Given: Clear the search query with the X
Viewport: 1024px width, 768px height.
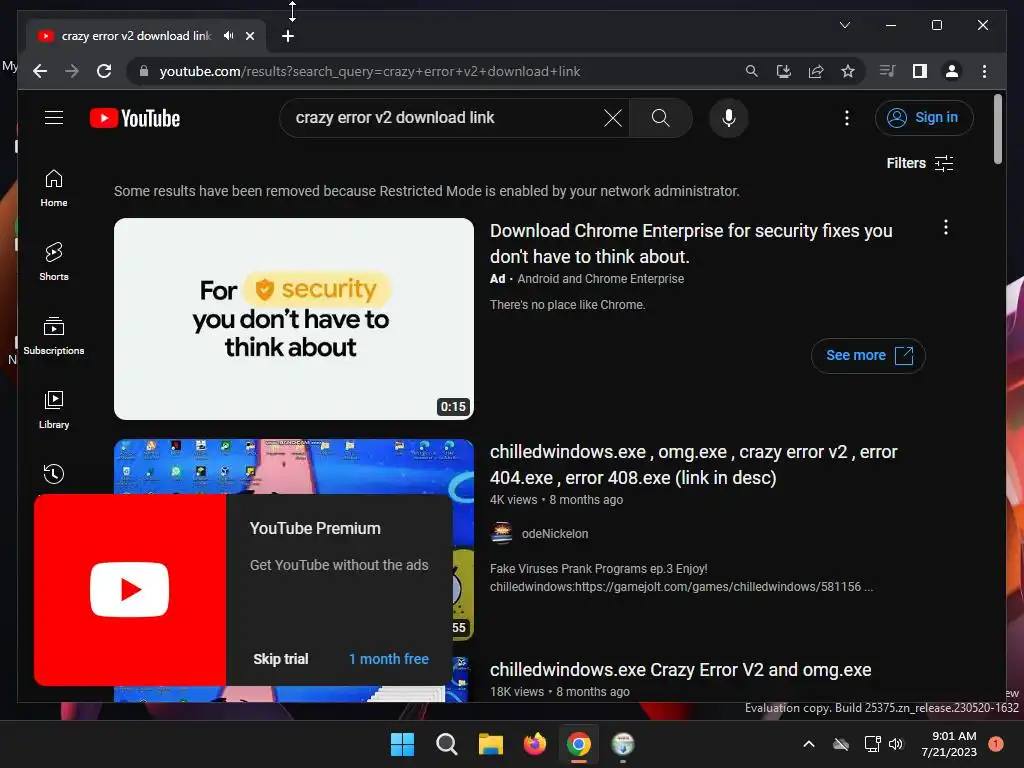Looking at the screenshot, I should pos(613,118).
